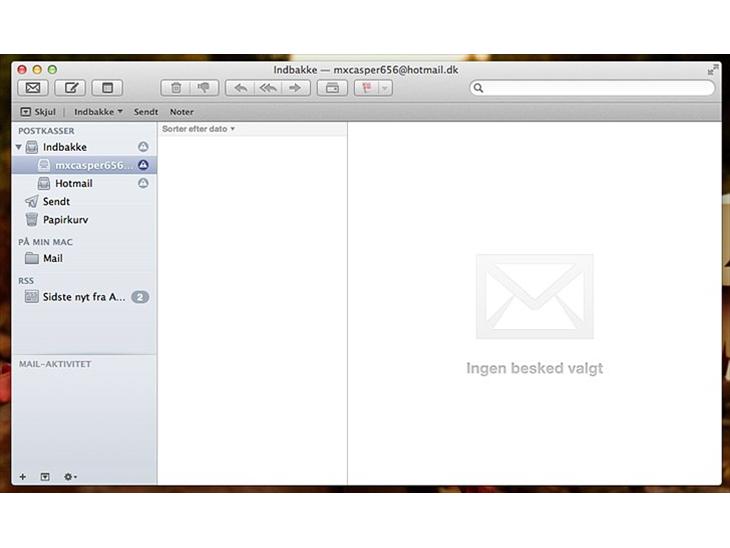Click the Forward arrow button

(x=294, y=88)
